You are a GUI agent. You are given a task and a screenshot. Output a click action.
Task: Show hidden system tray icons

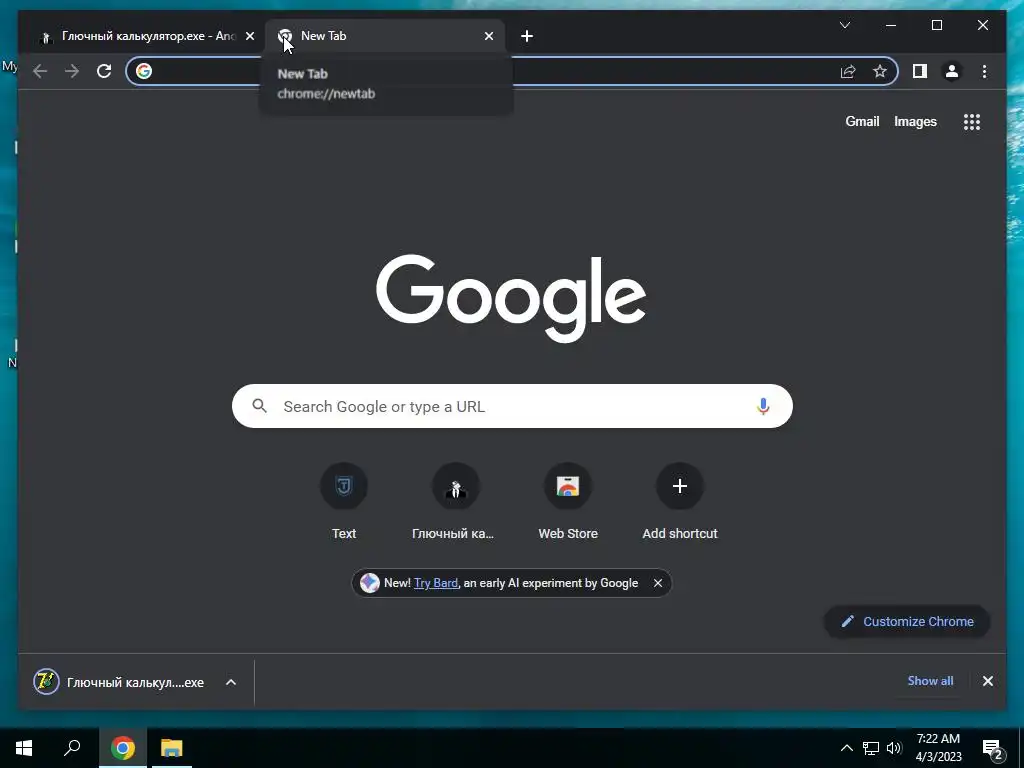coord(846,748)
